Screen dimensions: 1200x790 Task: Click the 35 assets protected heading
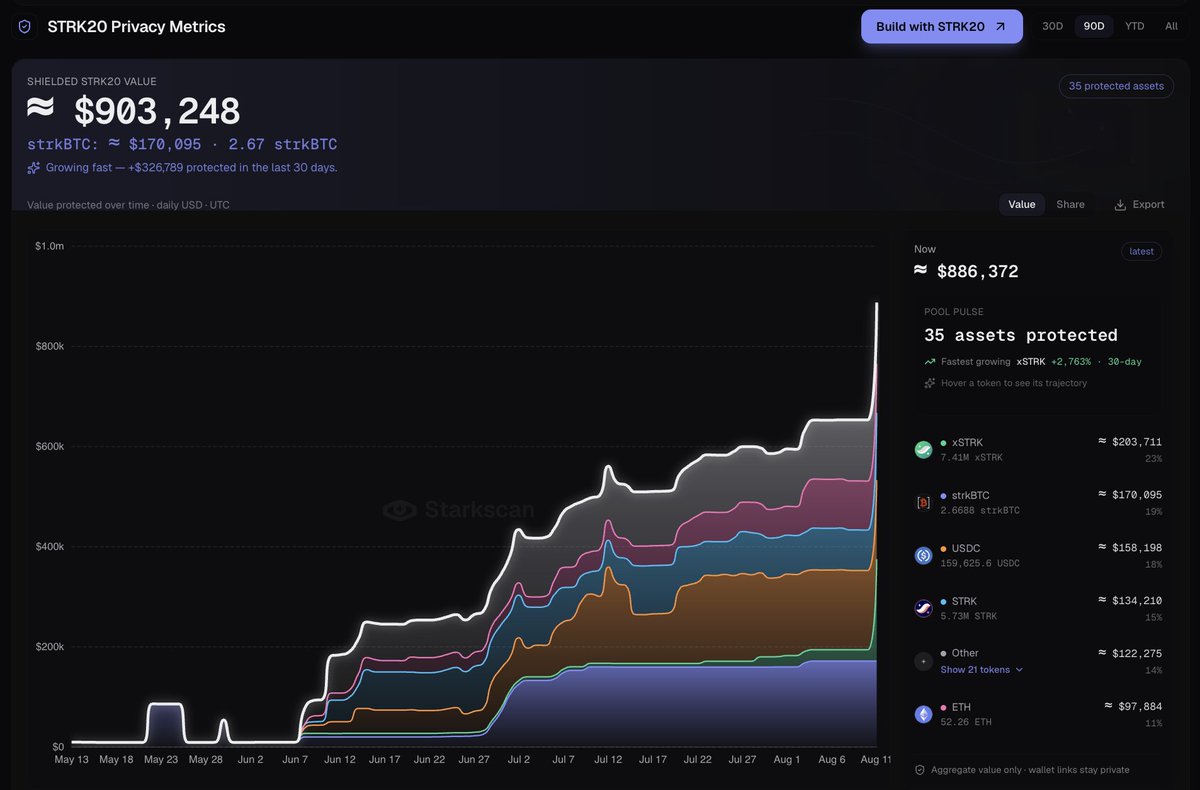coord(1021,335)
